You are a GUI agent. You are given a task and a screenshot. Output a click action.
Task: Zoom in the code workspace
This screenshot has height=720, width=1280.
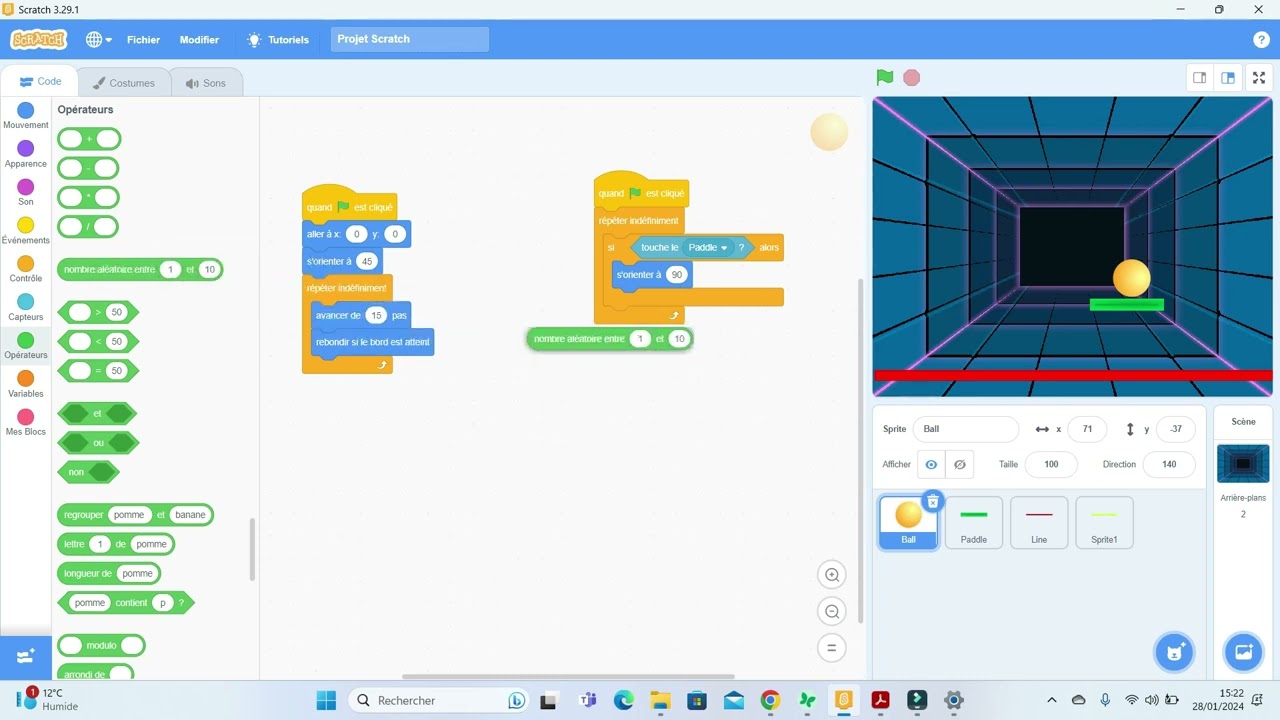831,574
